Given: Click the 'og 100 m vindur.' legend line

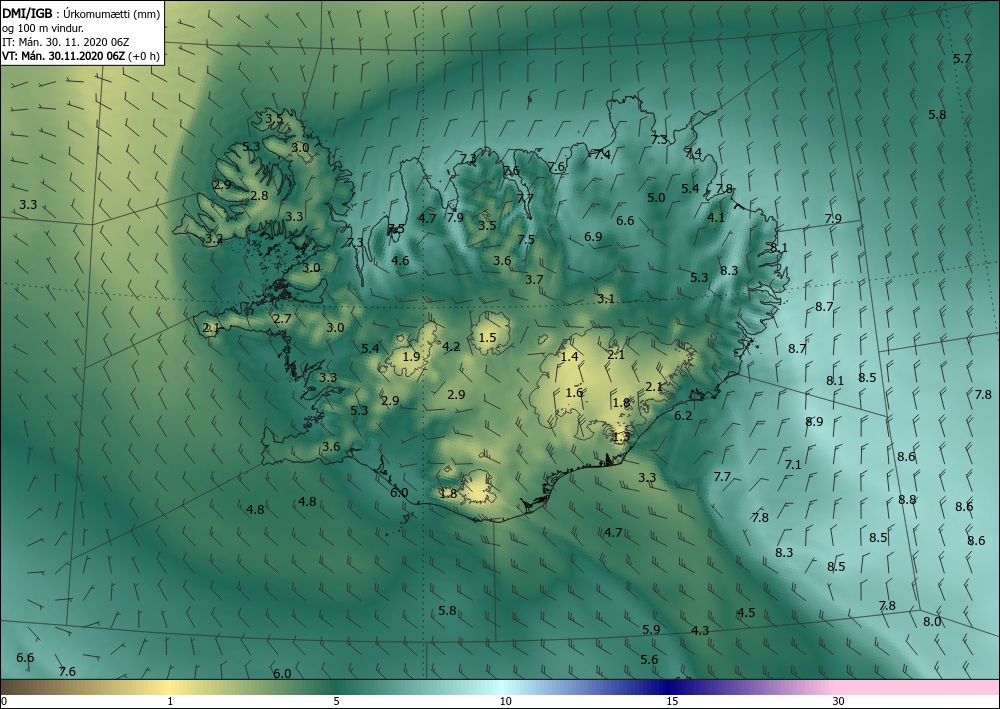Looking at the screenshot, I should (x=43, y=27).
